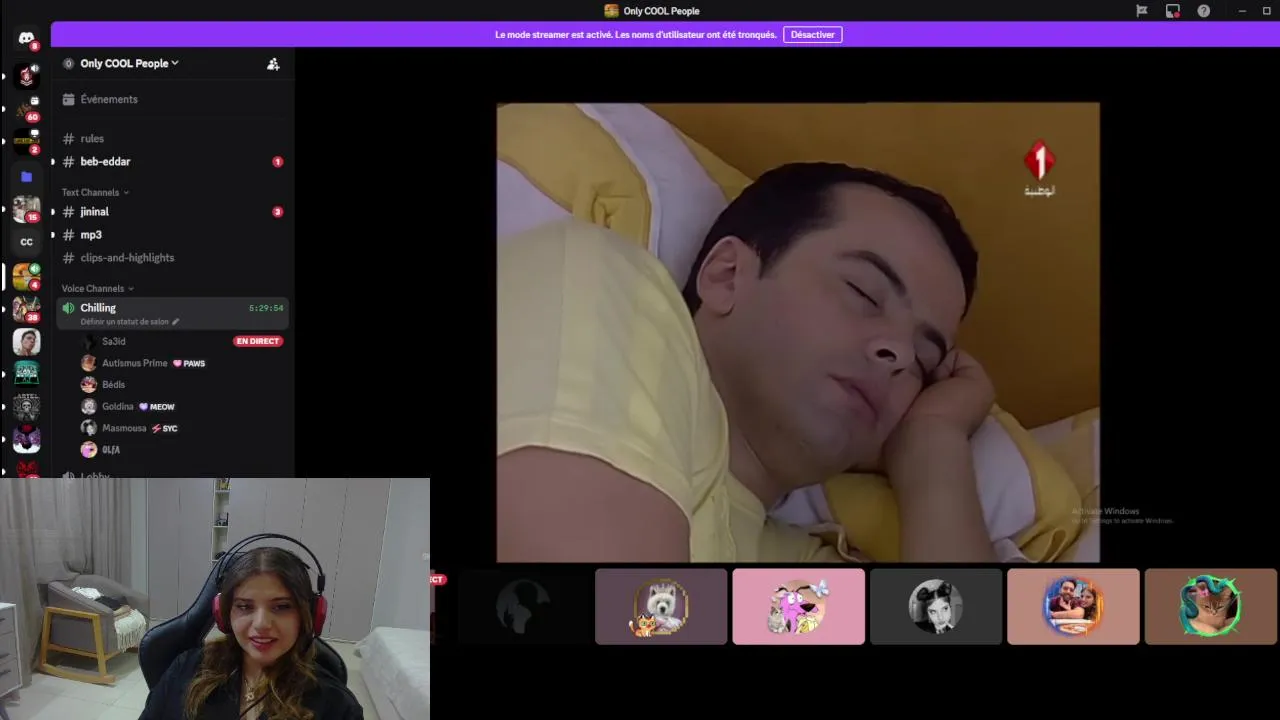
Task: Select the couple photo participant tile
Action: pyautogui.click(x=1073, y=607)
